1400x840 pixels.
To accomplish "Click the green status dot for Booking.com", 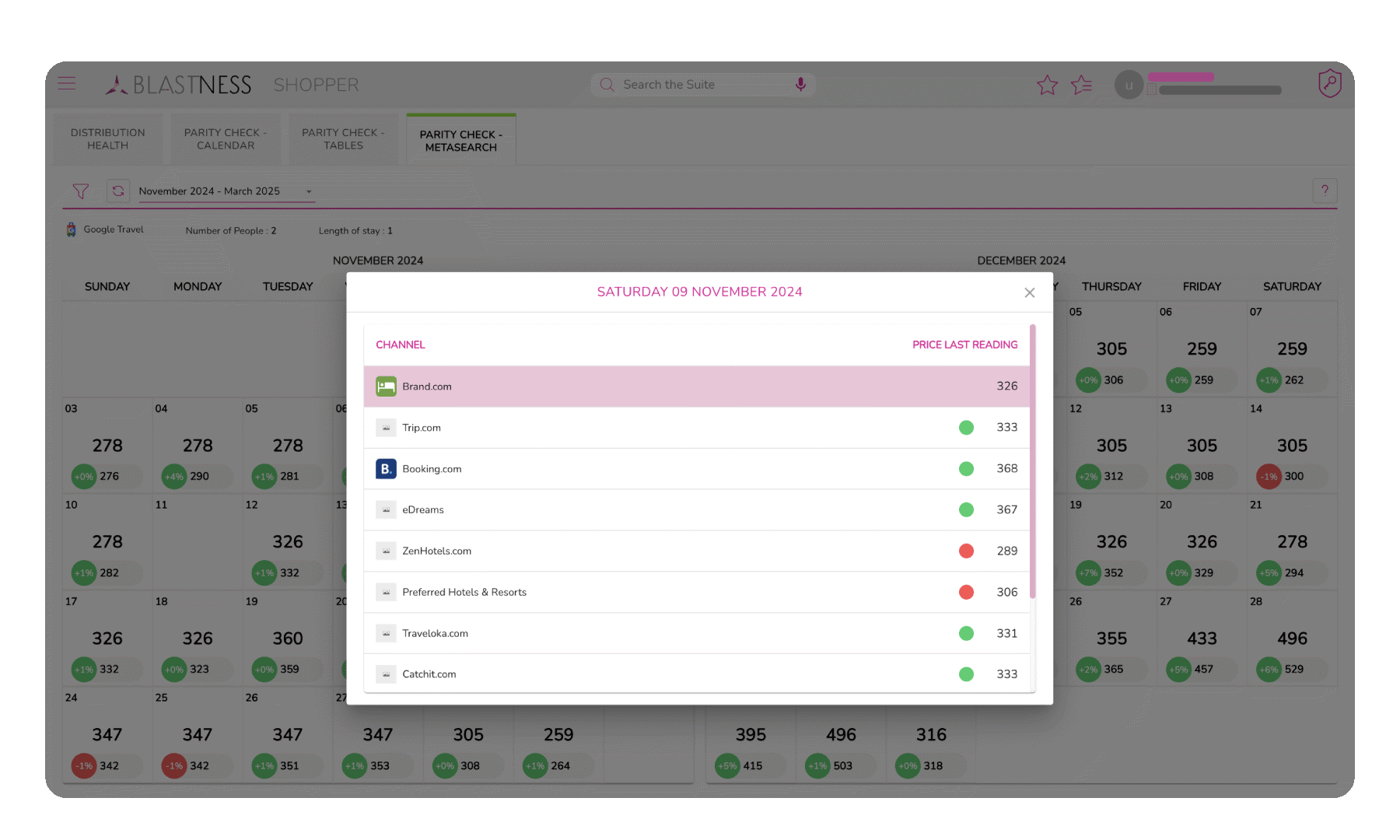I will coord(966,469).
